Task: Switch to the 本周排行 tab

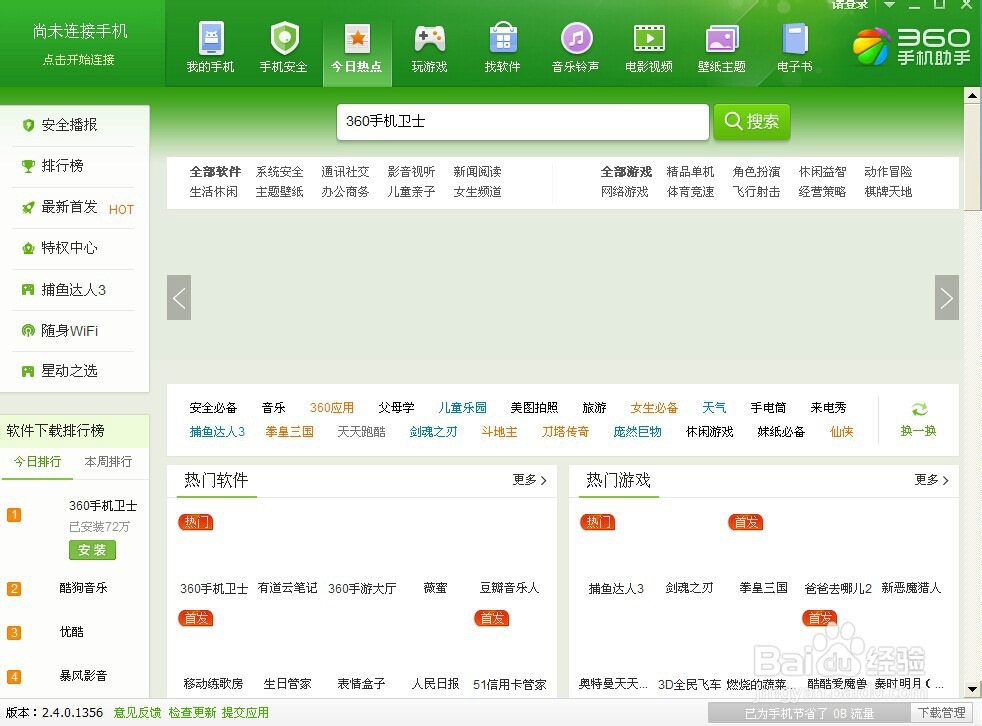Action: pos(106,461)
